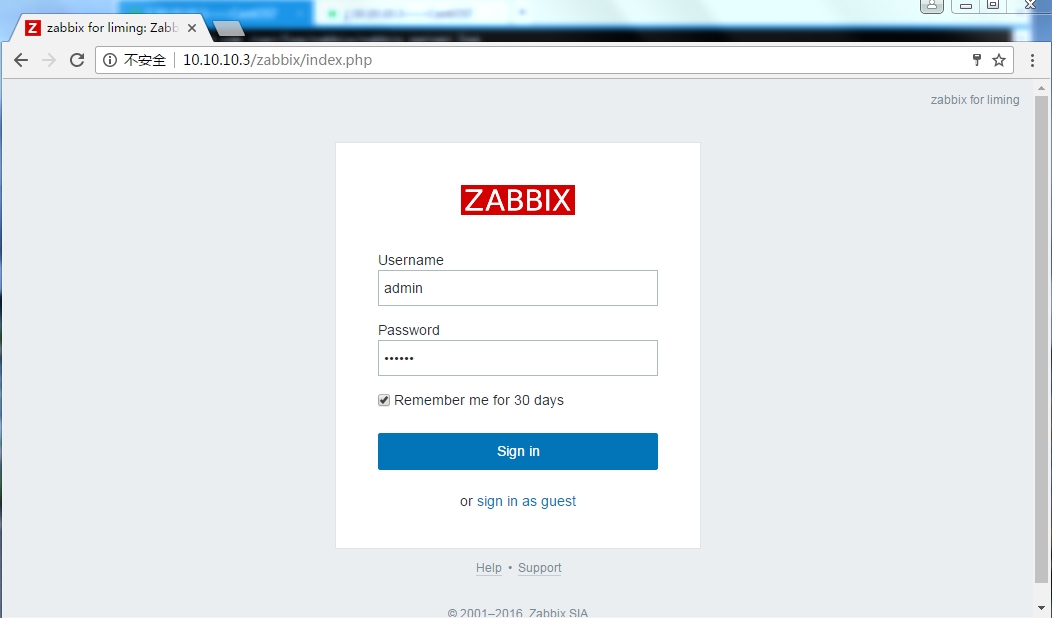Click the Sign in button
Viewport: 1052px width, 618px height.
coord(517,451)
